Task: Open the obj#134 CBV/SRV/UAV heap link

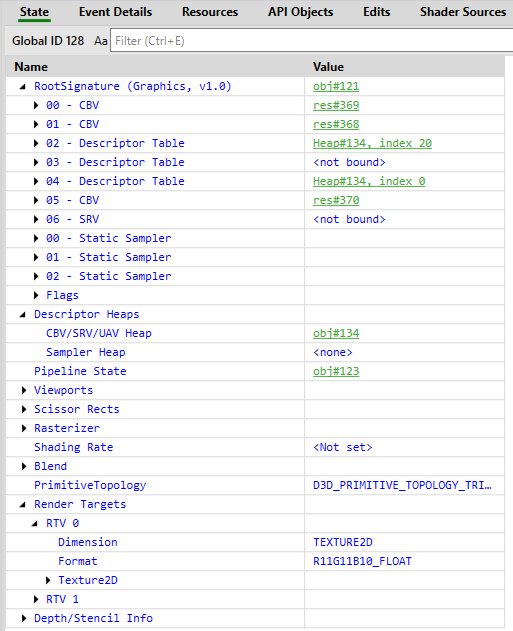Action: [x=336, y=333]
